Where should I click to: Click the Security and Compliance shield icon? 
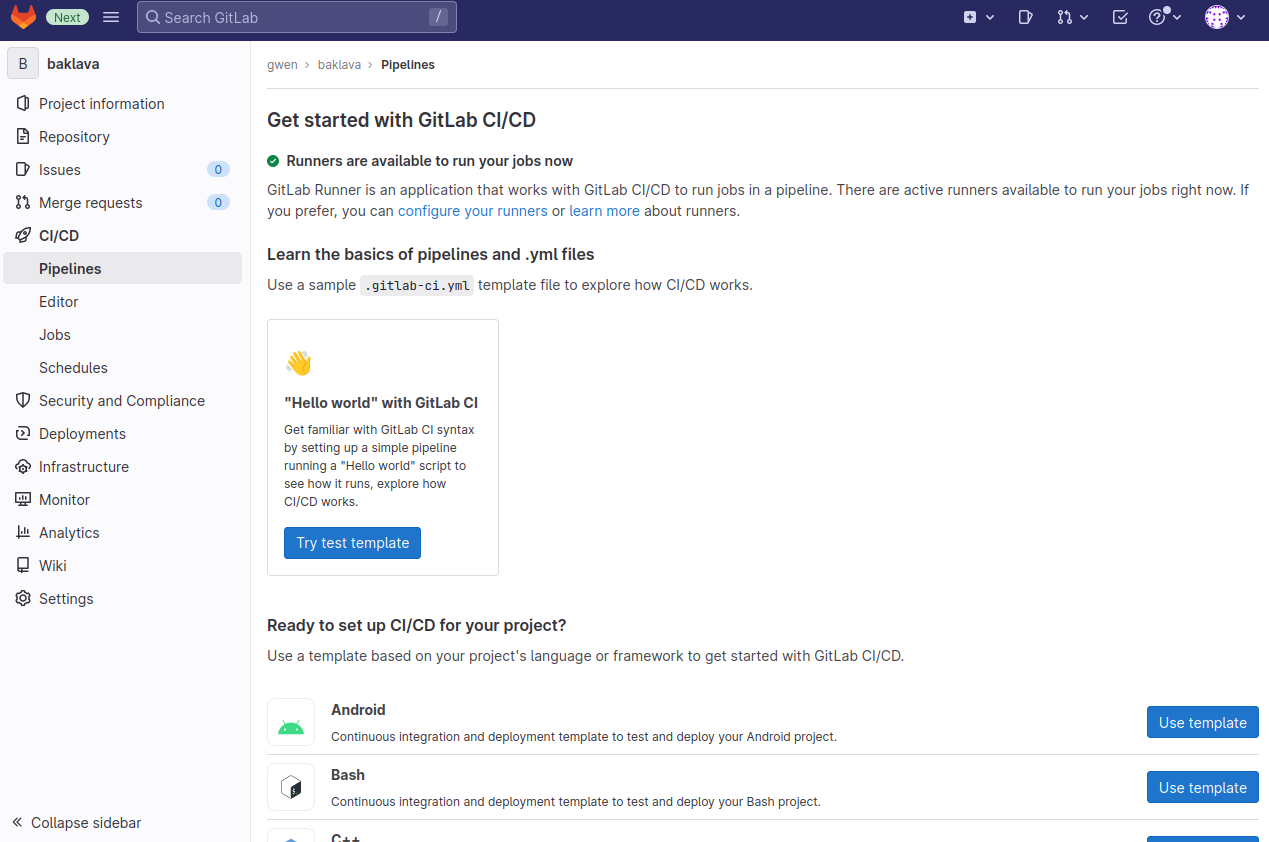click(x=23, y=401)
